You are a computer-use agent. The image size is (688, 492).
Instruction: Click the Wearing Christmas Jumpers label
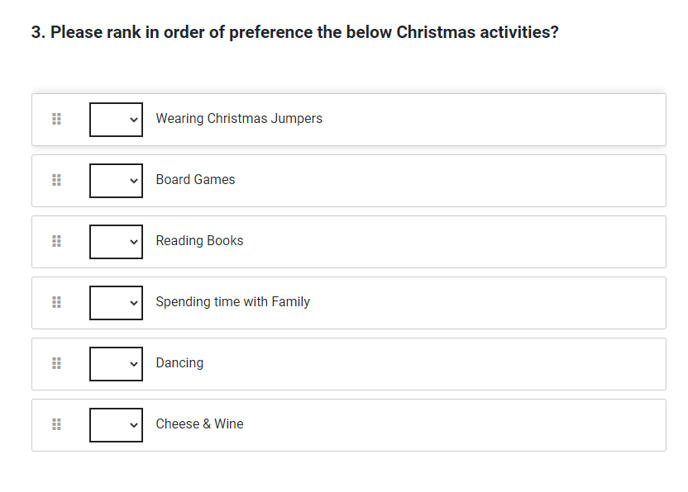[x=239, y=119]
